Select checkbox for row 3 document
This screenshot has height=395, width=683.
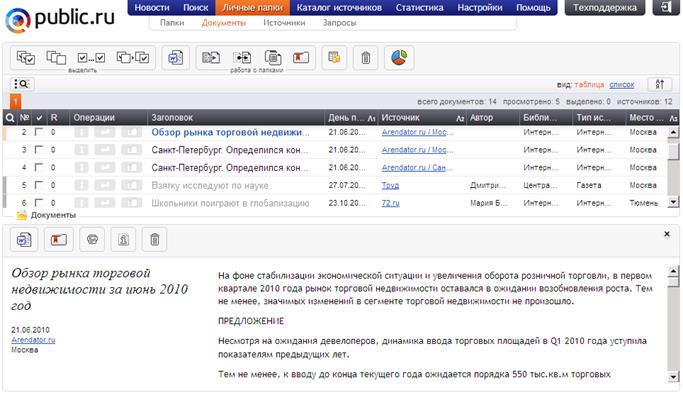coord(39,149)
